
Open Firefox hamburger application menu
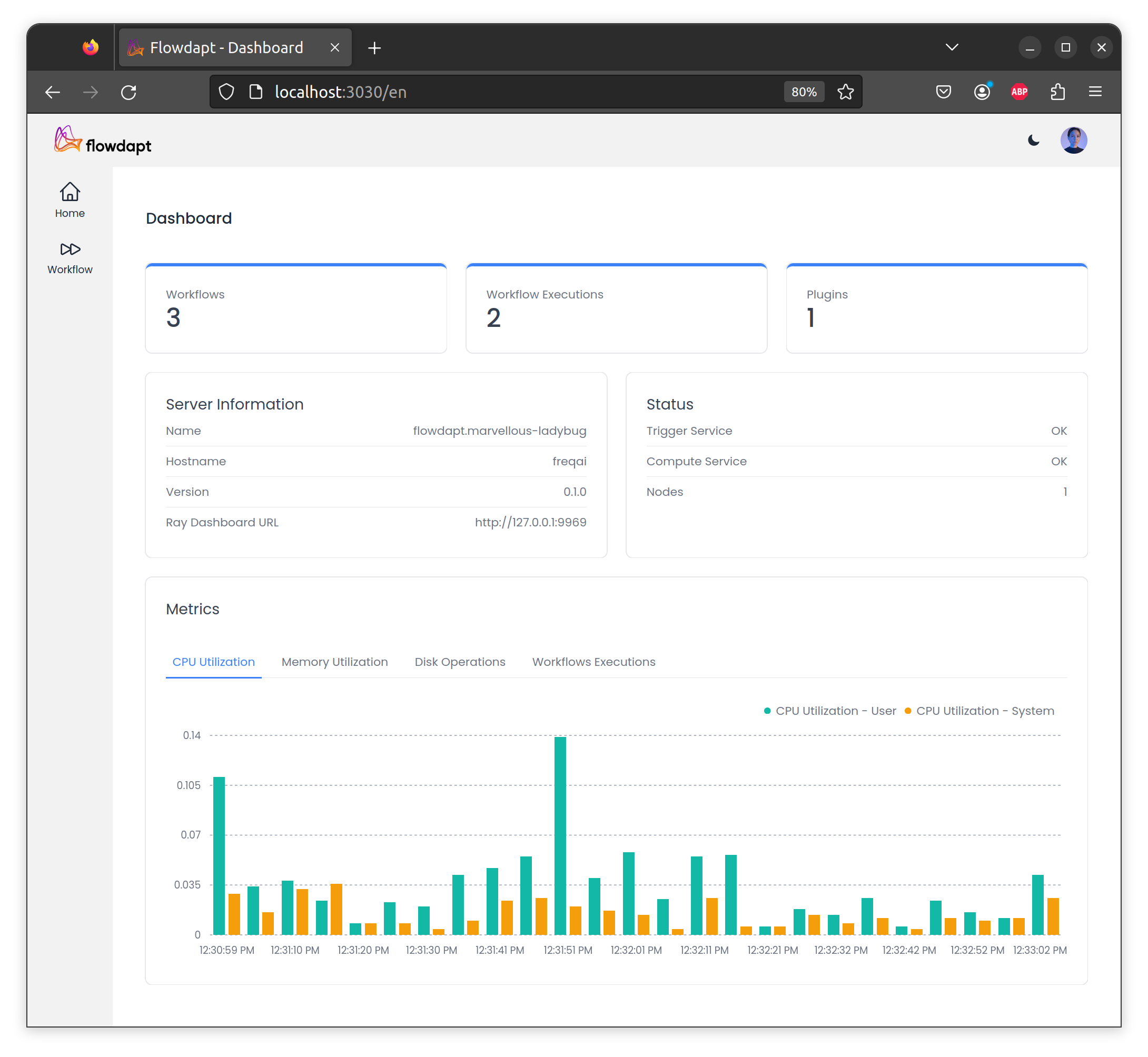(1095, 92)
